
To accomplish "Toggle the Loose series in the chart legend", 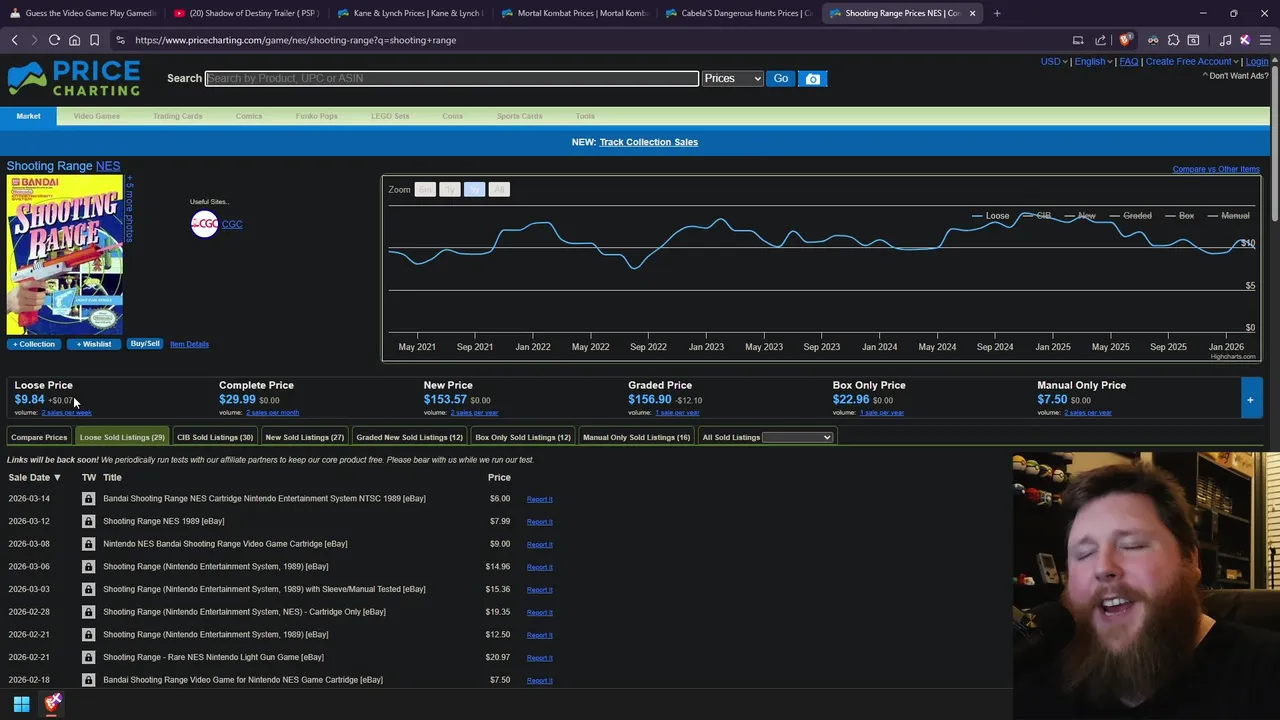I will point(991,216).
